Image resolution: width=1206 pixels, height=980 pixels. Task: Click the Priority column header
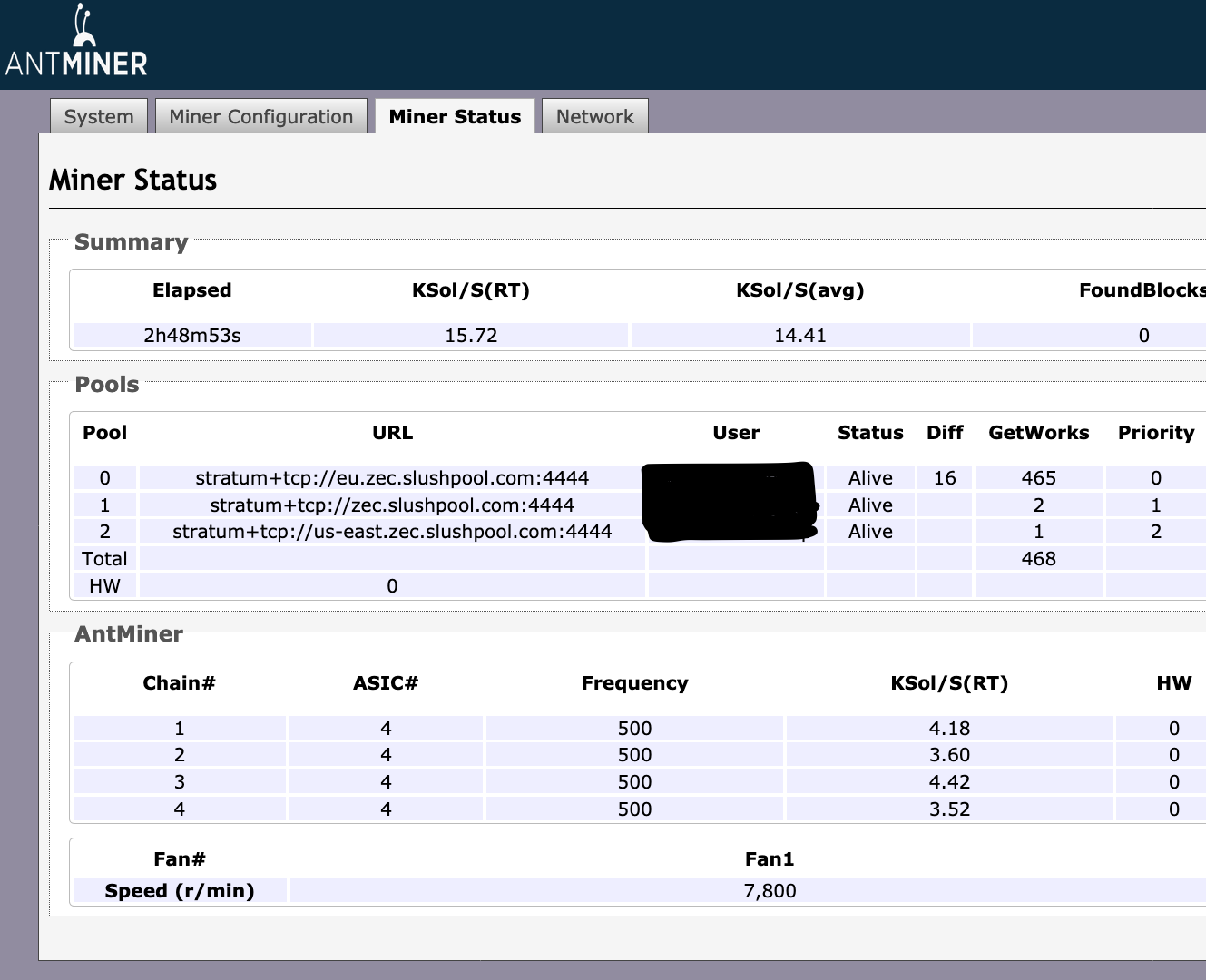pos(1156,433)
